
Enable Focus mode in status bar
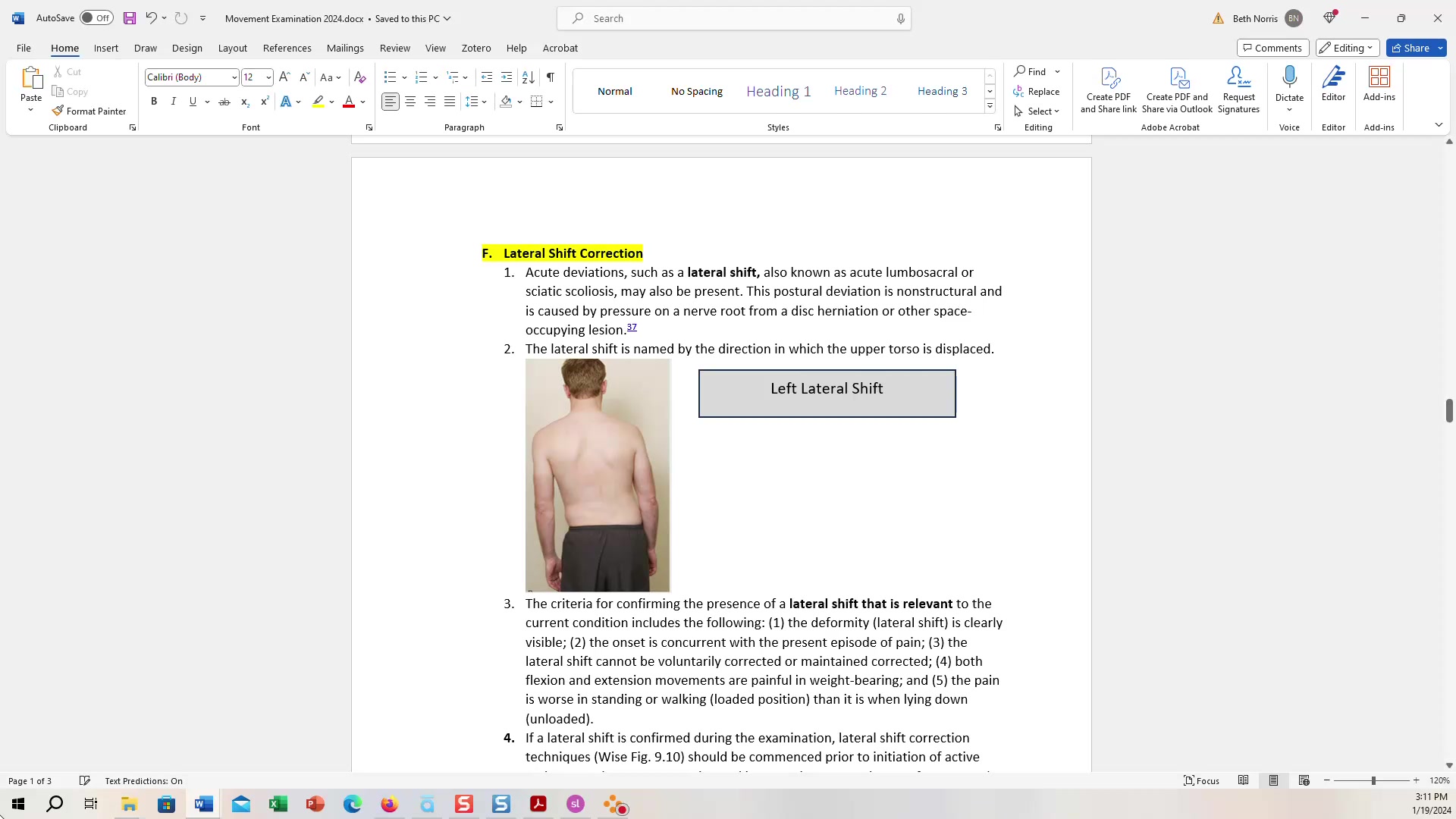(1201, 780)
